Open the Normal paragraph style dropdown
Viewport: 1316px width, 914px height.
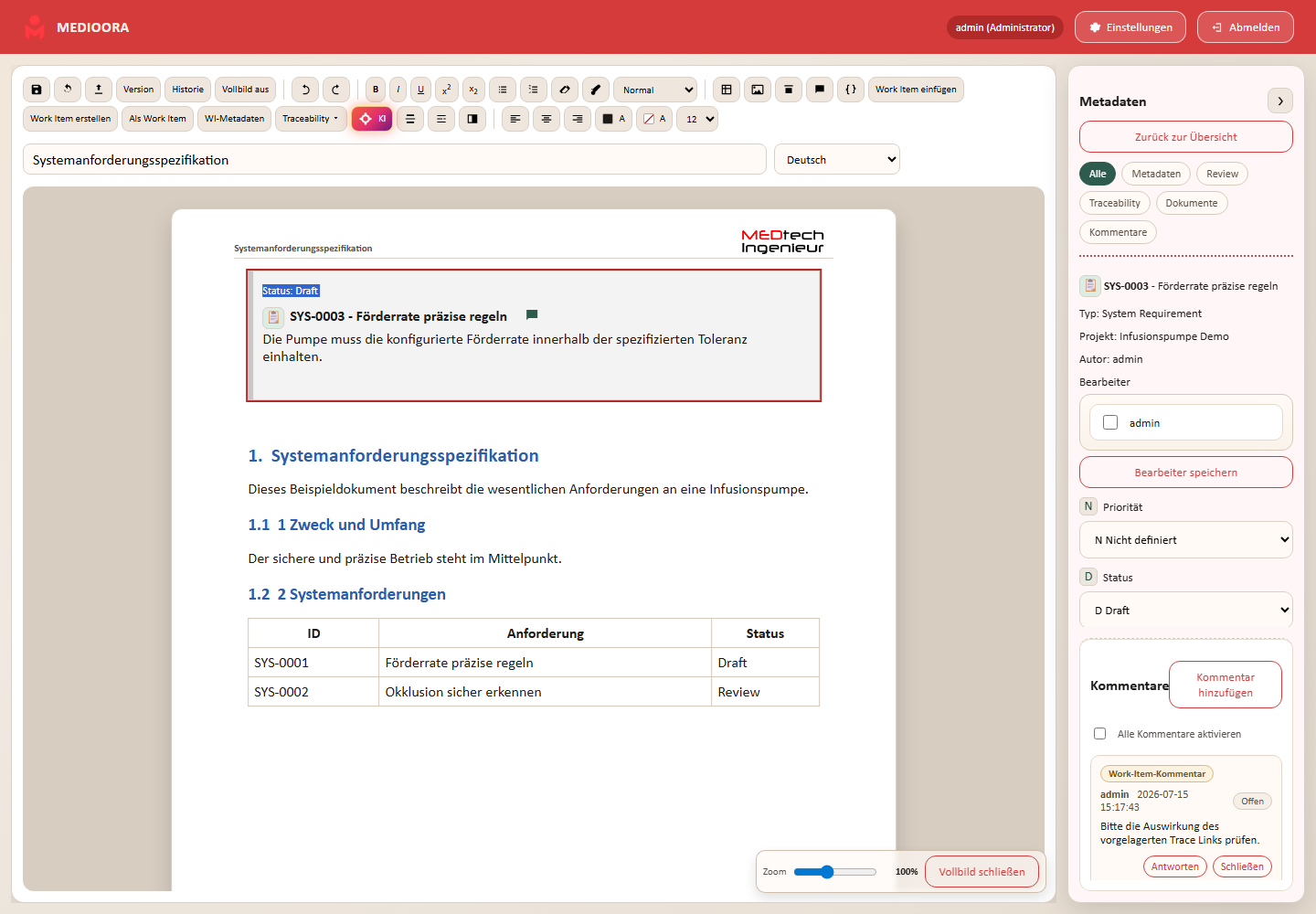click(655, 90)
